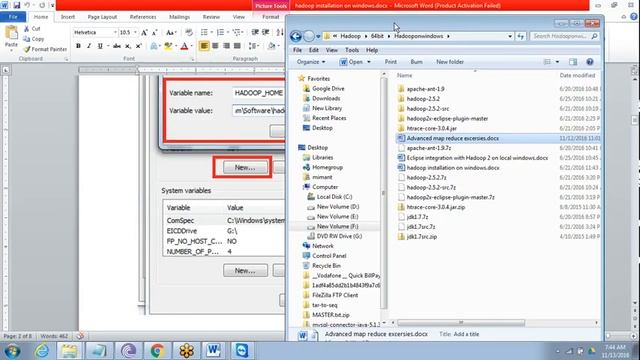Image resolution: width=640 pixels, height=360 pixels.
Task: Open Explorer address bar history dropdown
Action: 510,36
